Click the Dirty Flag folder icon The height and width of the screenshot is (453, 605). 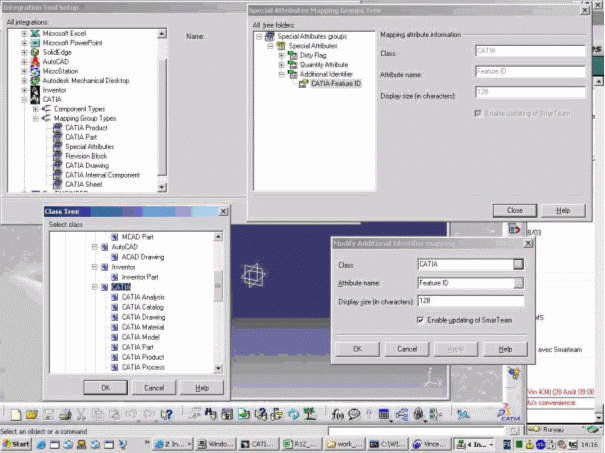pyautogui.click(x=292, y=55)
